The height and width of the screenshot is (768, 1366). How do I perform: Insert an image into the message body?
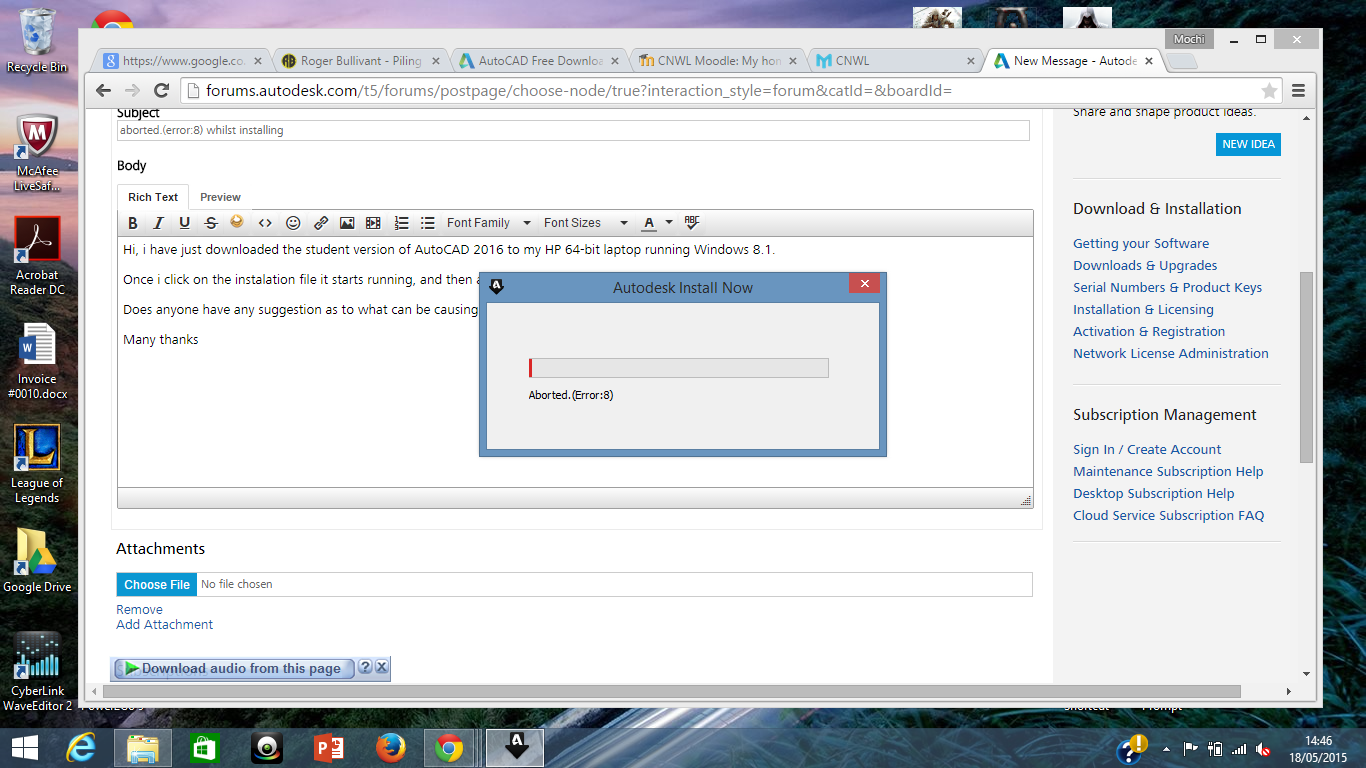click(x=347, y=223)
